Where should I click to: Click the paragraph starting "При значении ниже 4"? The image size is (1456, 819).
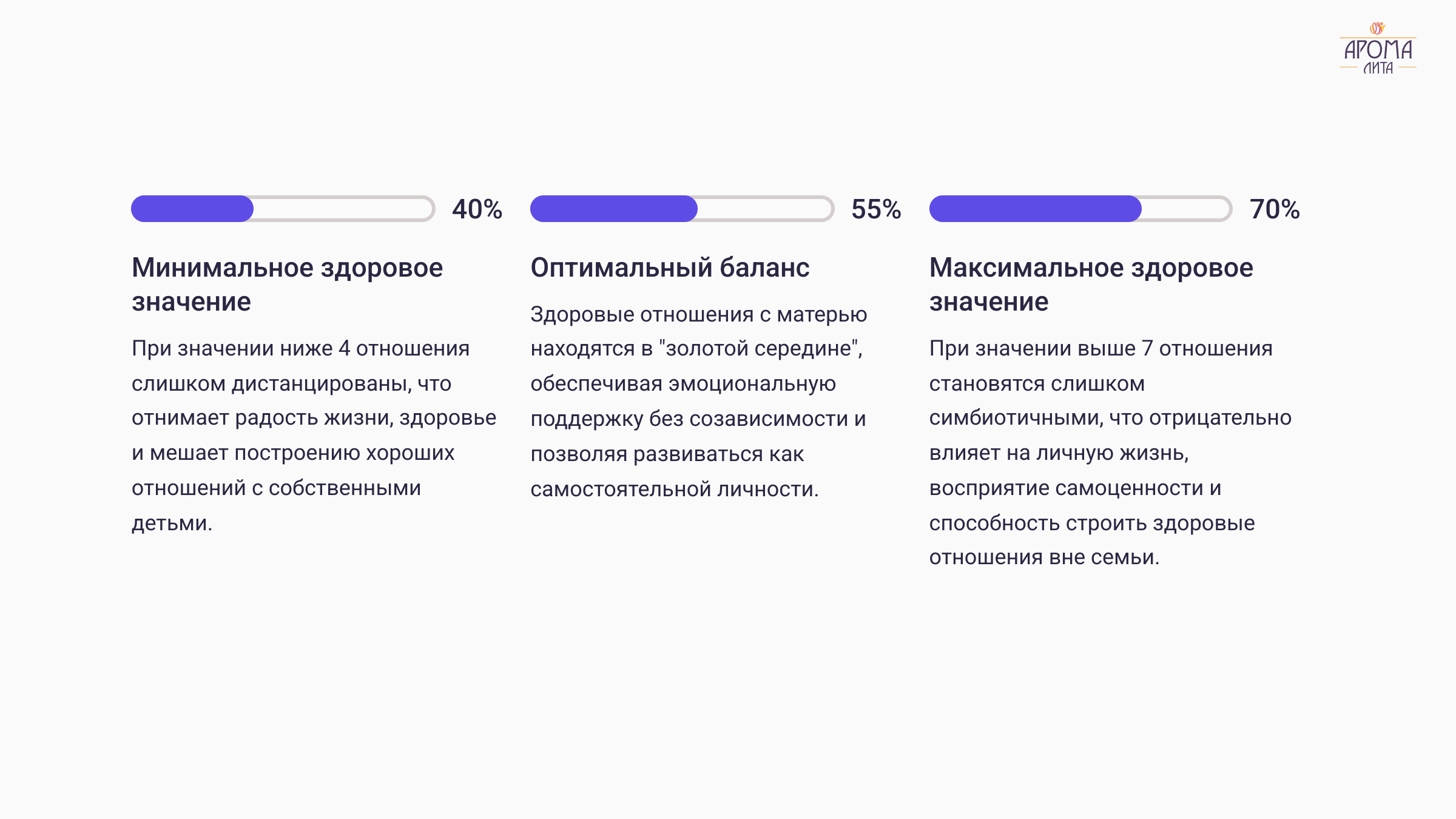[x=314, y=435]
